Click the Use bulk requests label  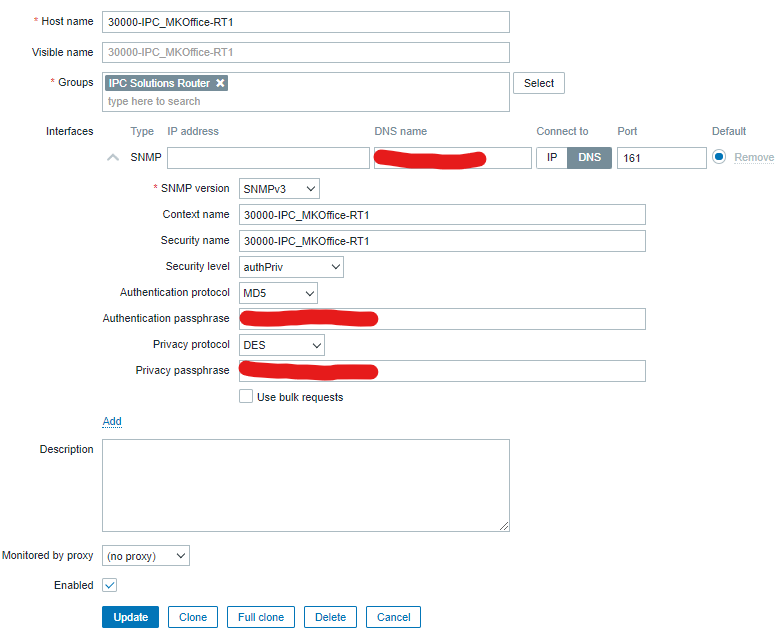pyautogui.click(x=300, y=397)
